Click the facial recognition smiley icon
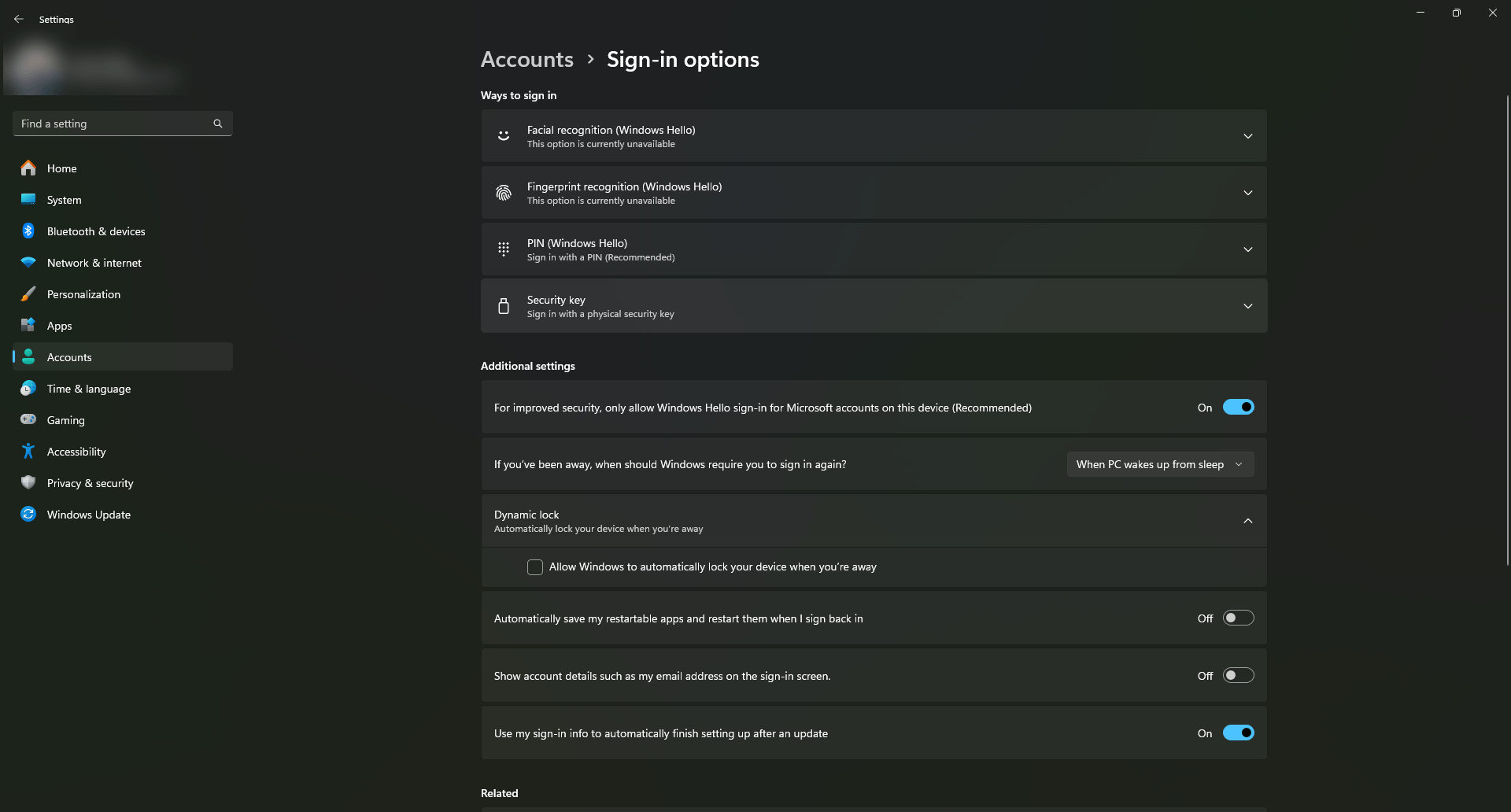 click(504, 136)
